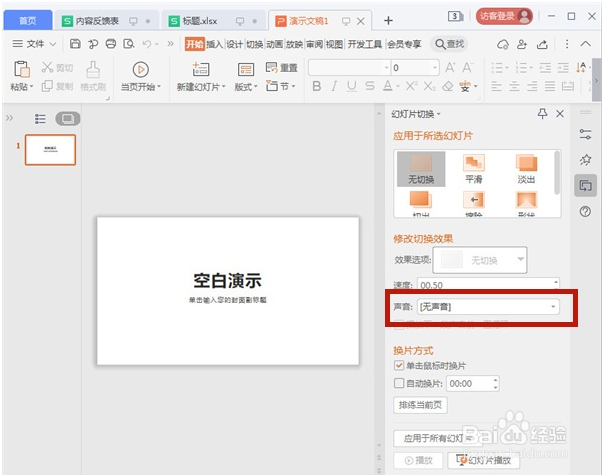
Task: Click 新建幻灯片 new slide icon
Action: (201, 70)
